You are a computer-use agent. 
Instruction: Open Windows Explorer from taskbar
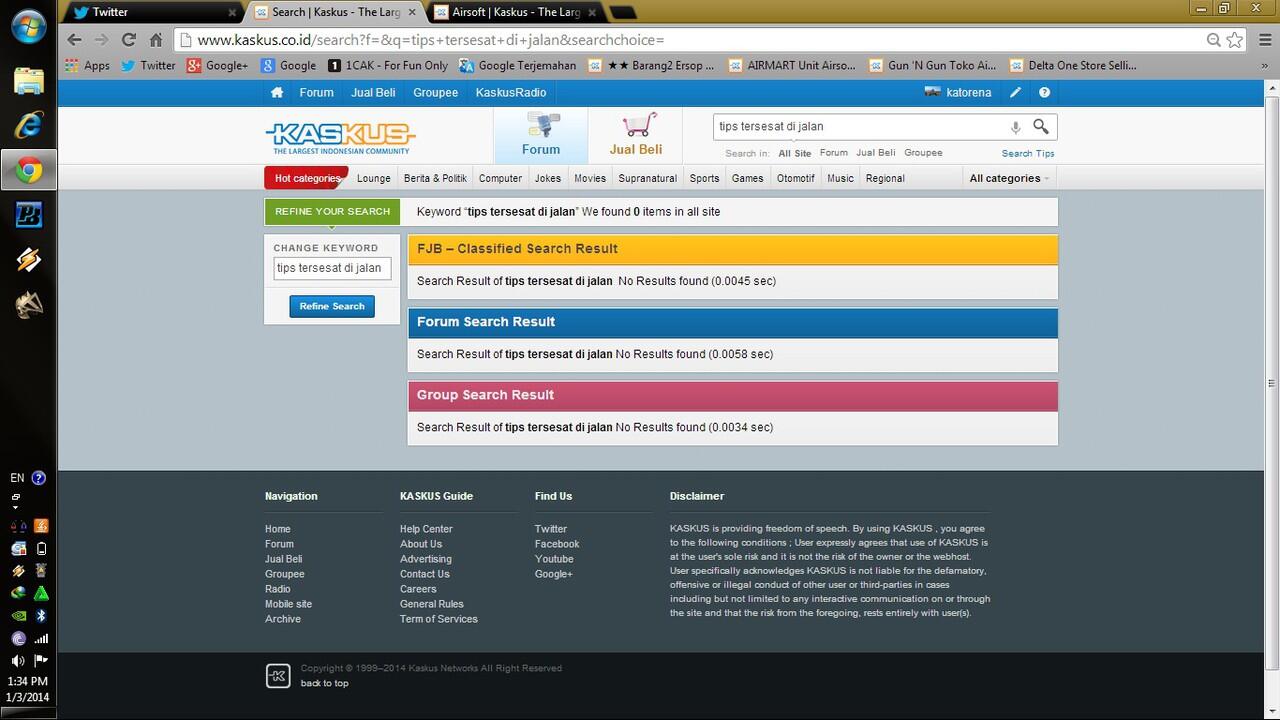(28, 81)
